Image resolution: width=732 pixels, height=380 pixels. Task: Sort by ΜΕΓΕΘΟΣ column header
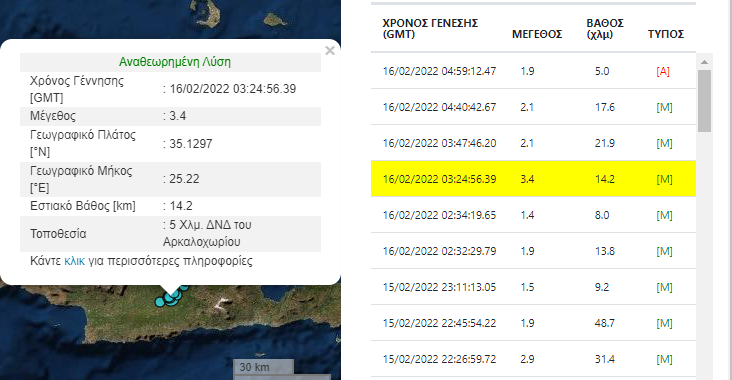click(537, 34)
